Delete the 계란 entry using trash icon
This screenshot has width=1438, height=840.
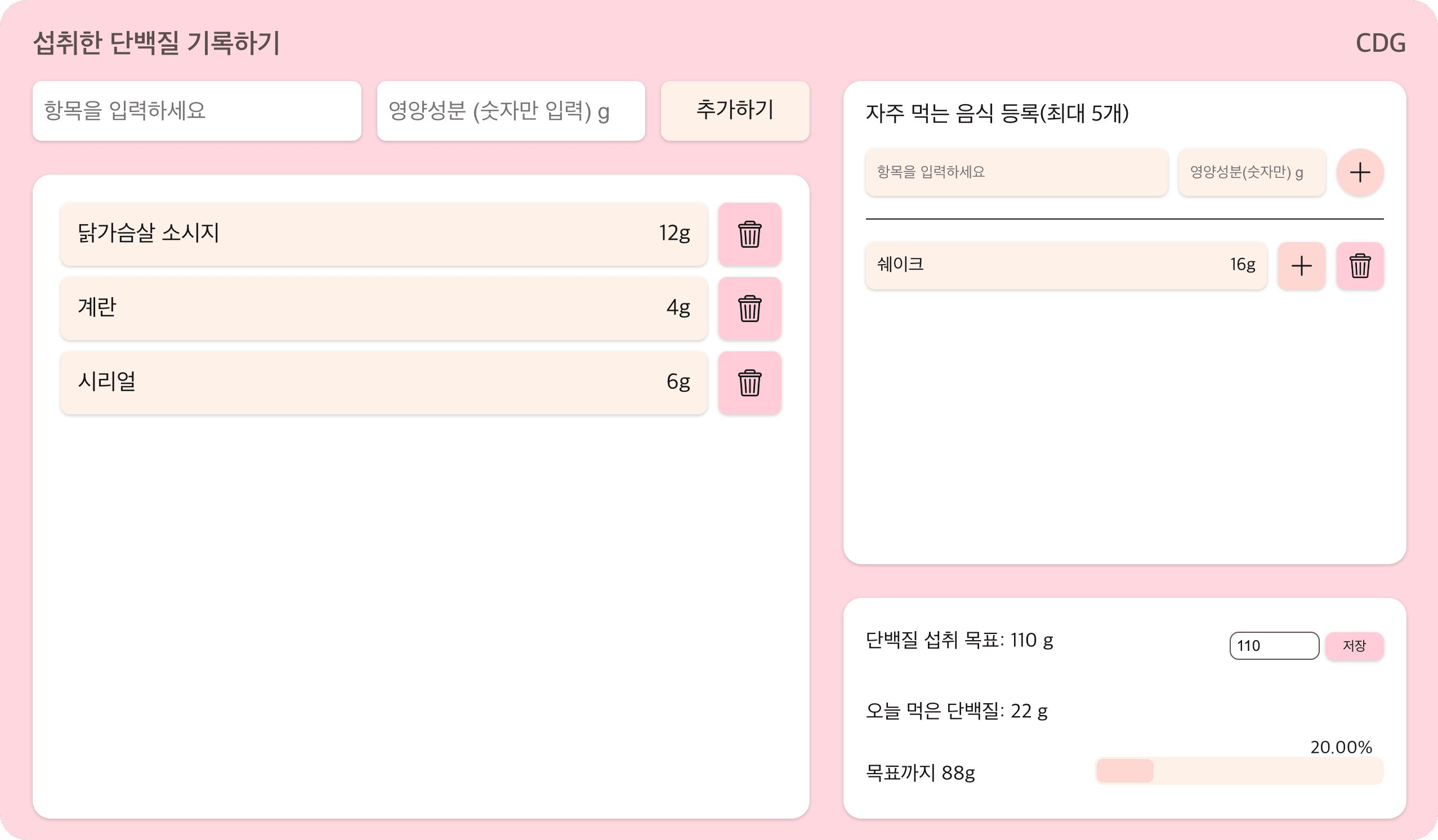749,309
